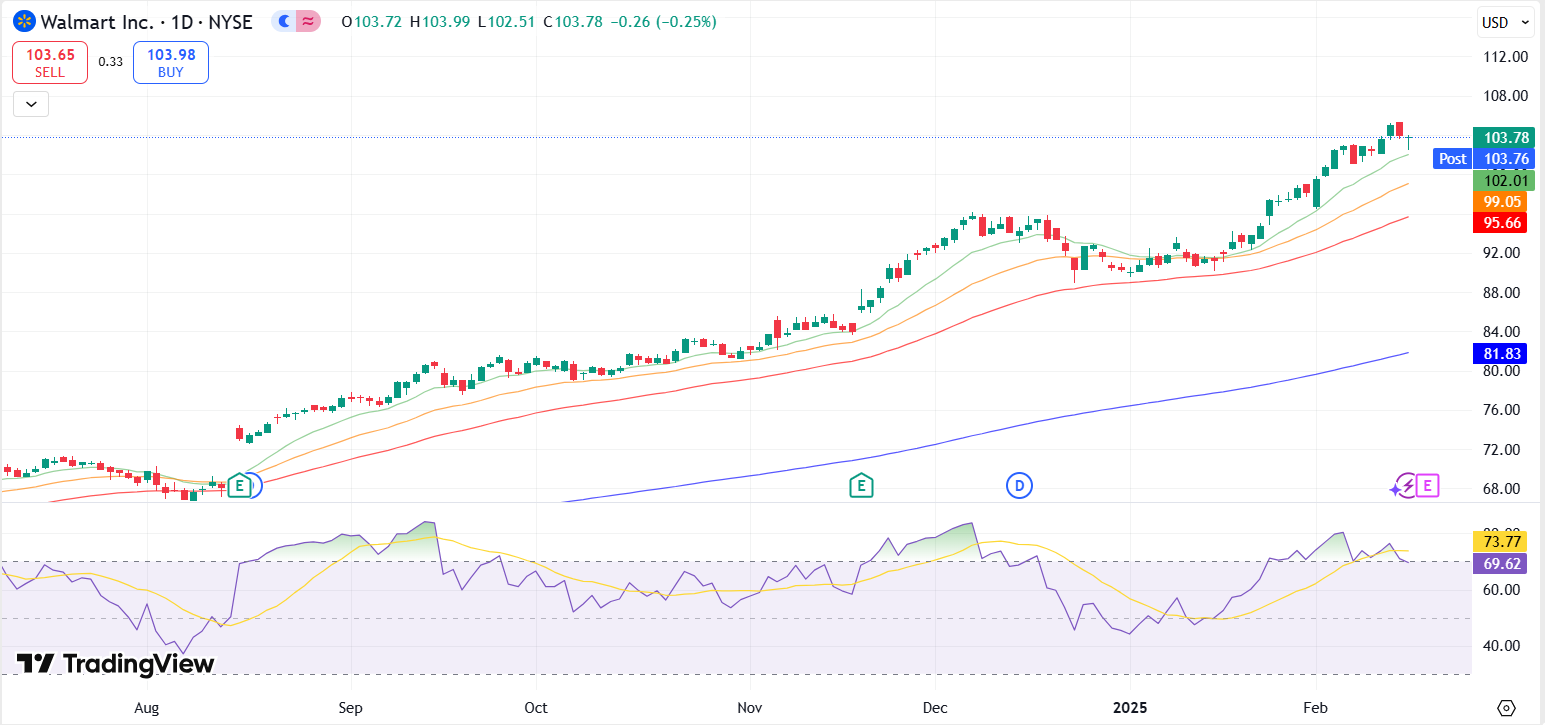Click the Sep time axis label
Screen dimensions: 1545x725
point(350,708)
